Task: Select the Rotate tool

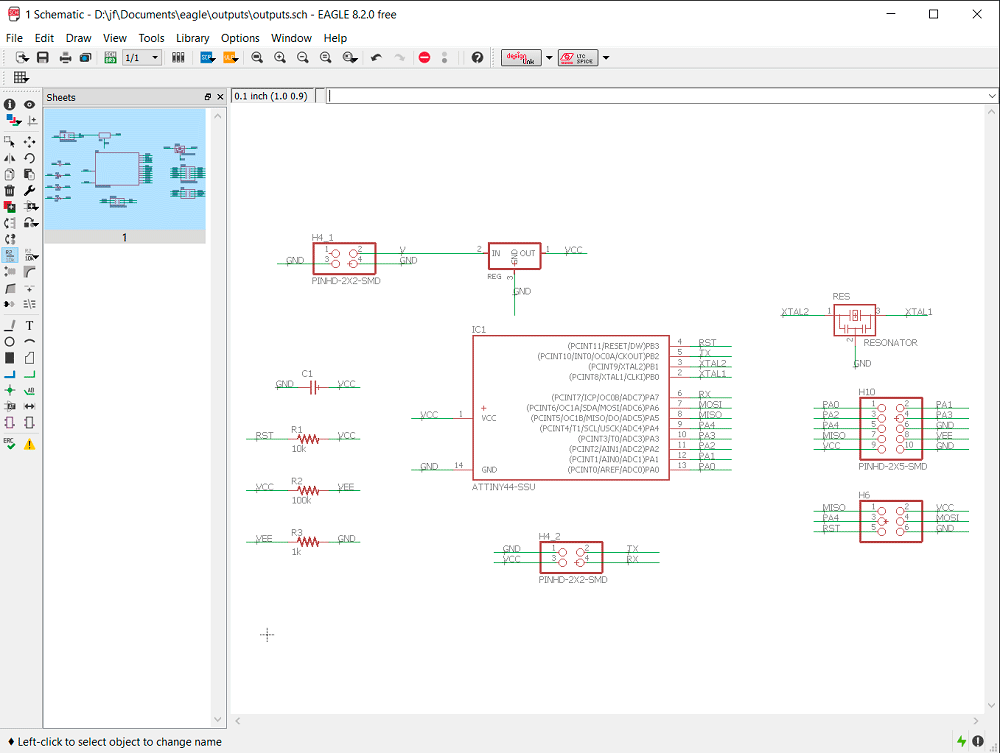Action: point(29,158)
